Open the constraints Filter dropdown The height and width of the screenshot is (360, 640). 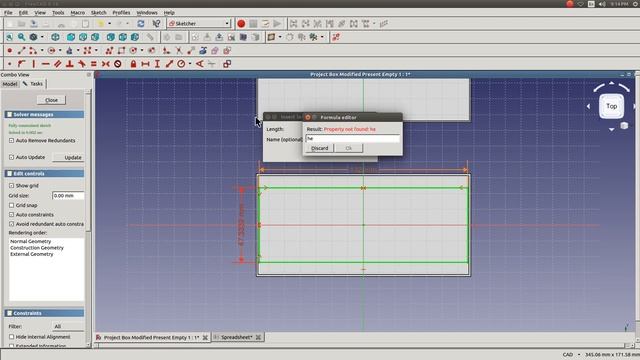pyautogui.click(x=68, y=327)
